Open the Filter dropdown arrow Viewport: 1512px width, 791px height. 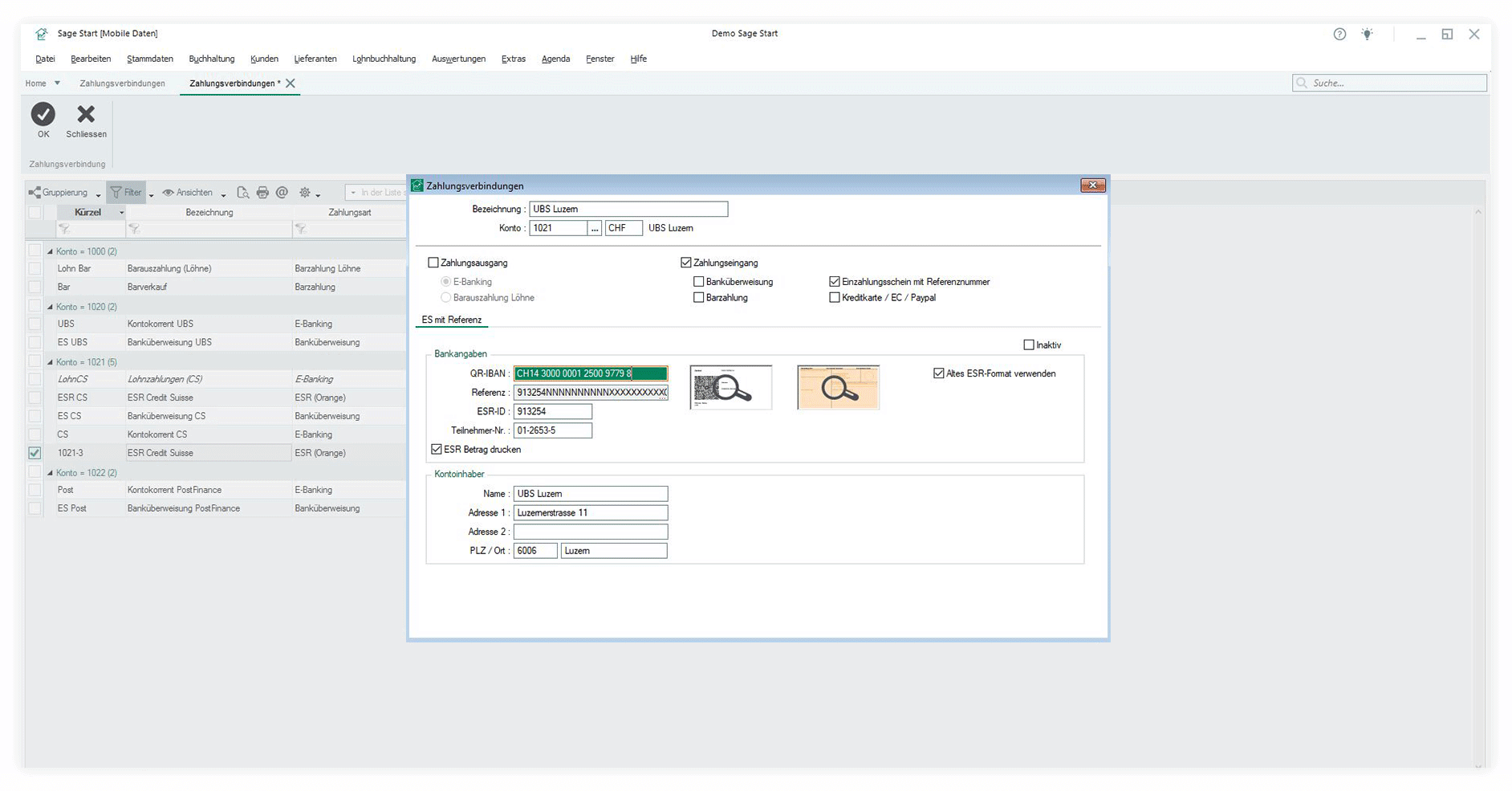click(151, 194)
